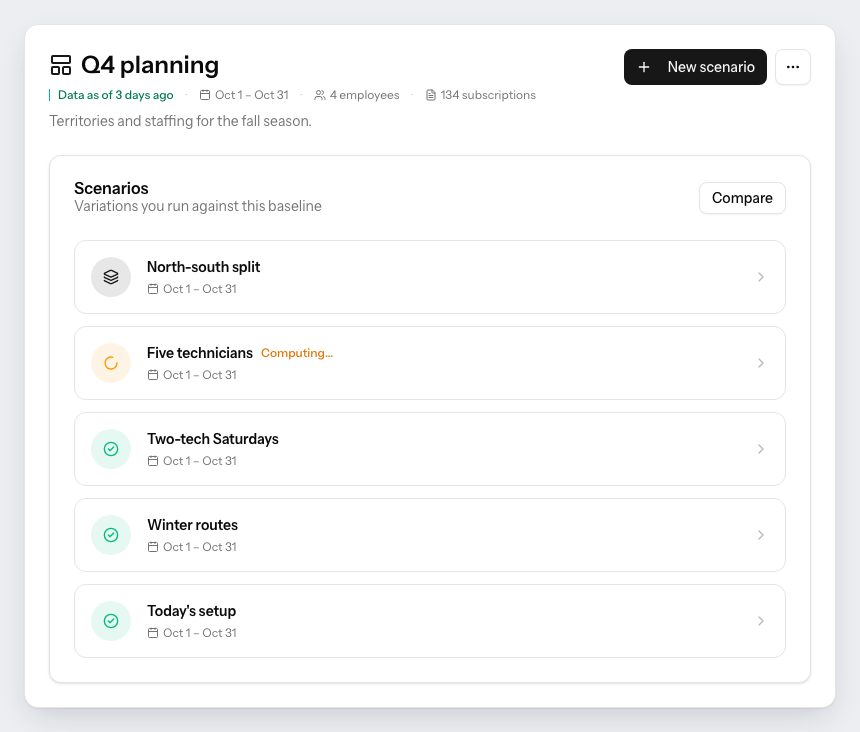
Task: Click the Compare button
Action: click(x=742, y=198)
